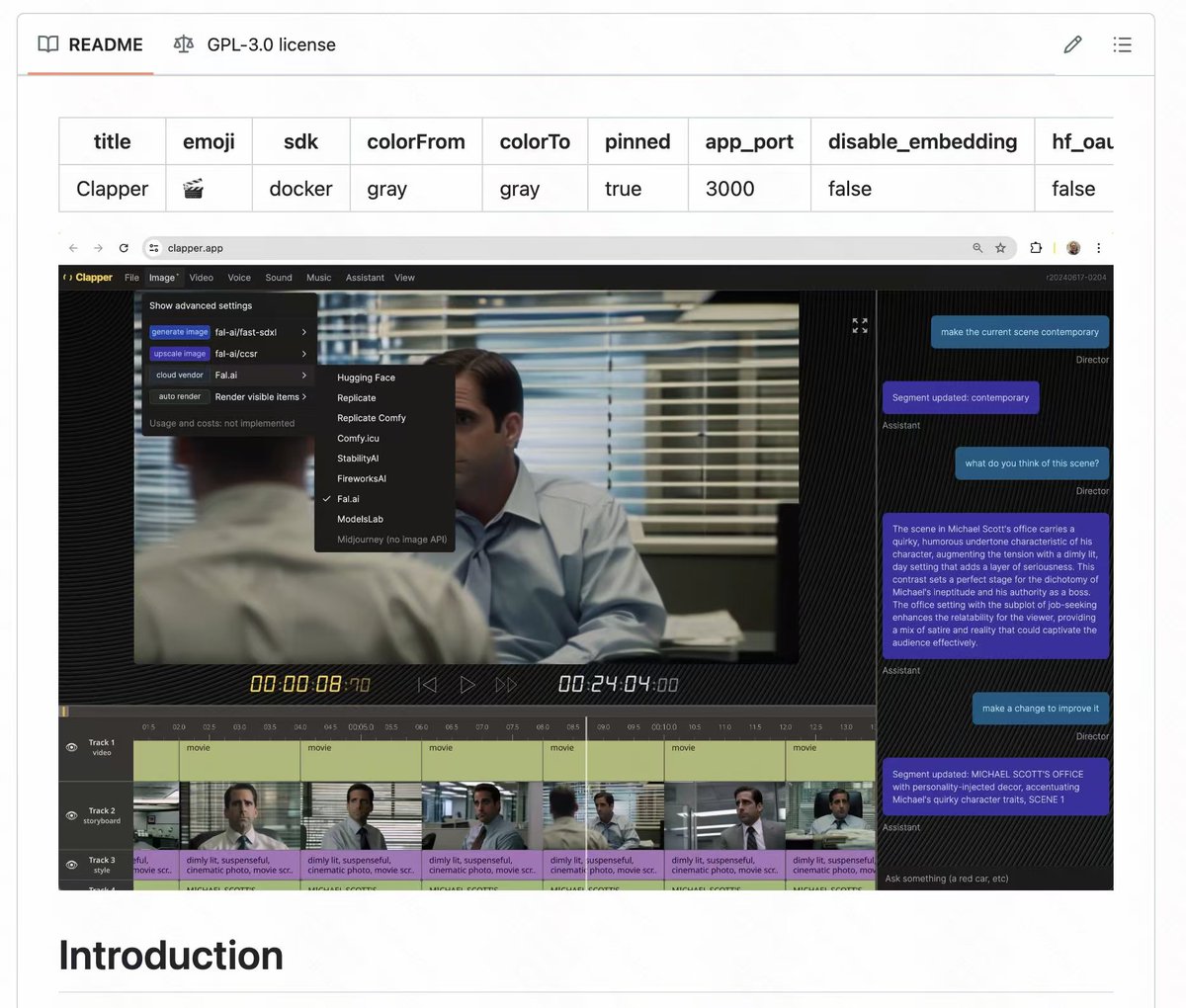Open the Voice menu

coord(239,278)
